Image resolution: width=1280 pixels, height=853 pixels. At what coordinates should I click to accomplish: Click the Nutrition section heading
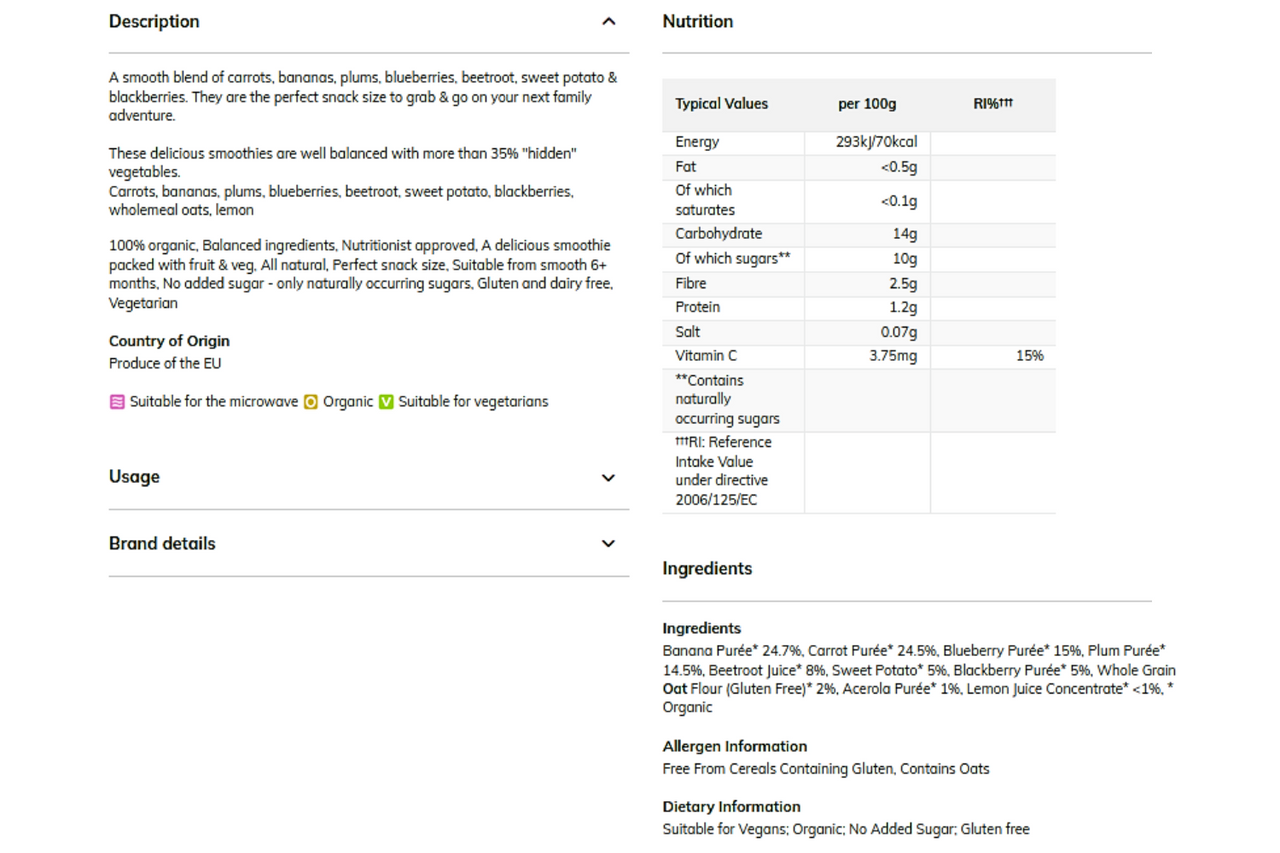point(698,22)
